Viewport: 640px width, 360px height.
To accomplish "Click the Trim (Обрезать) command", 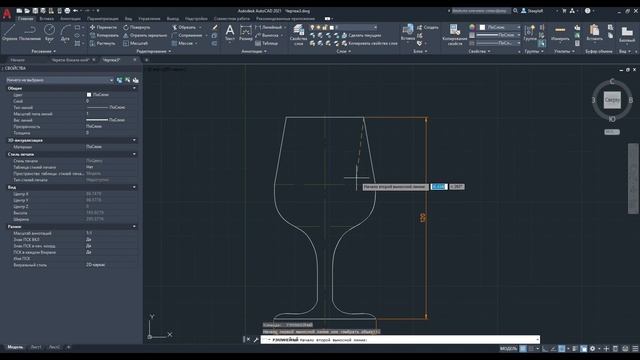I will pos(184,27).
